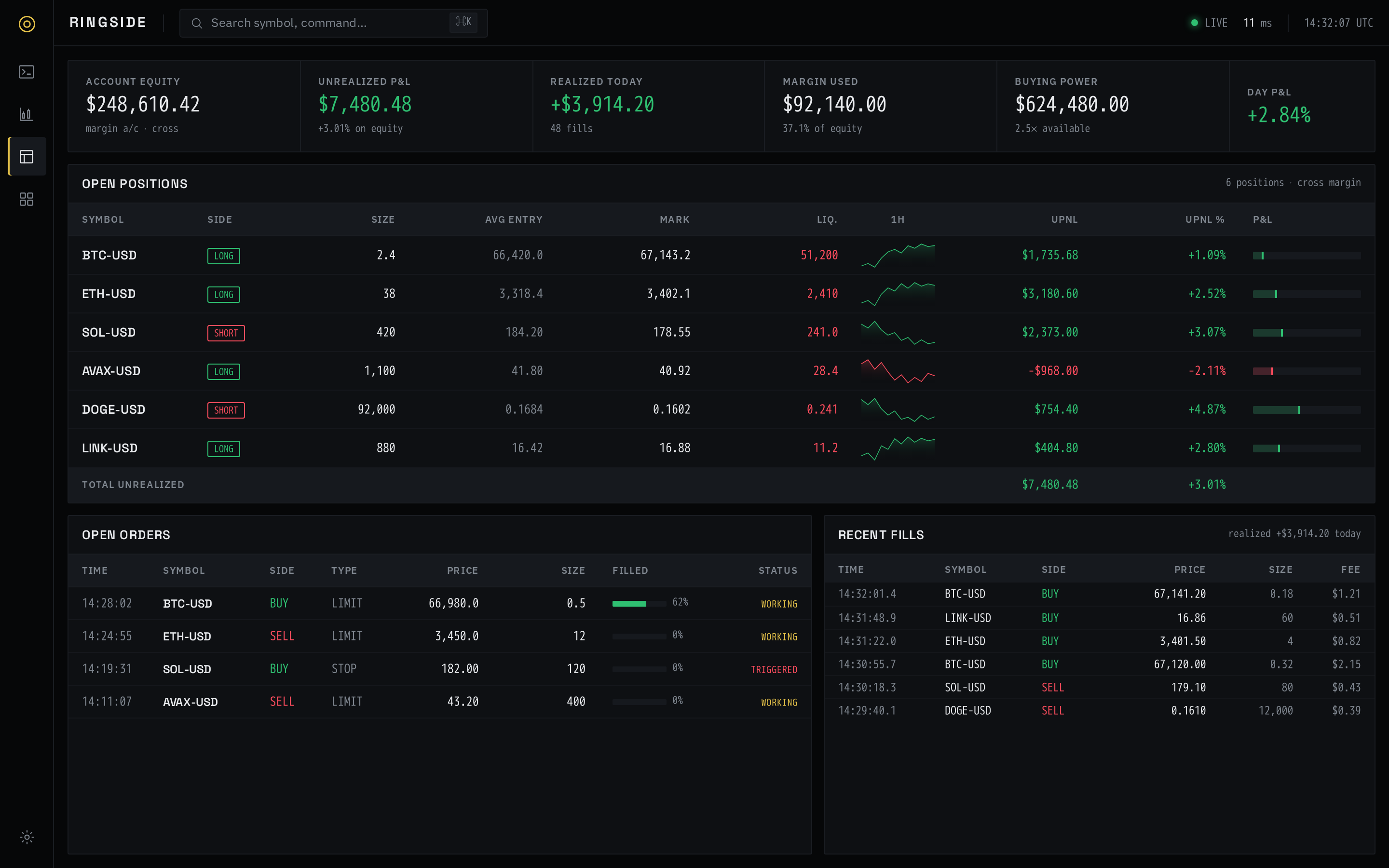Viewport: 1389px width, 868px height.
Task: Click the Unrealized P&L value $7,480.48
Action: pyautogui.click(x=365, y=105)
